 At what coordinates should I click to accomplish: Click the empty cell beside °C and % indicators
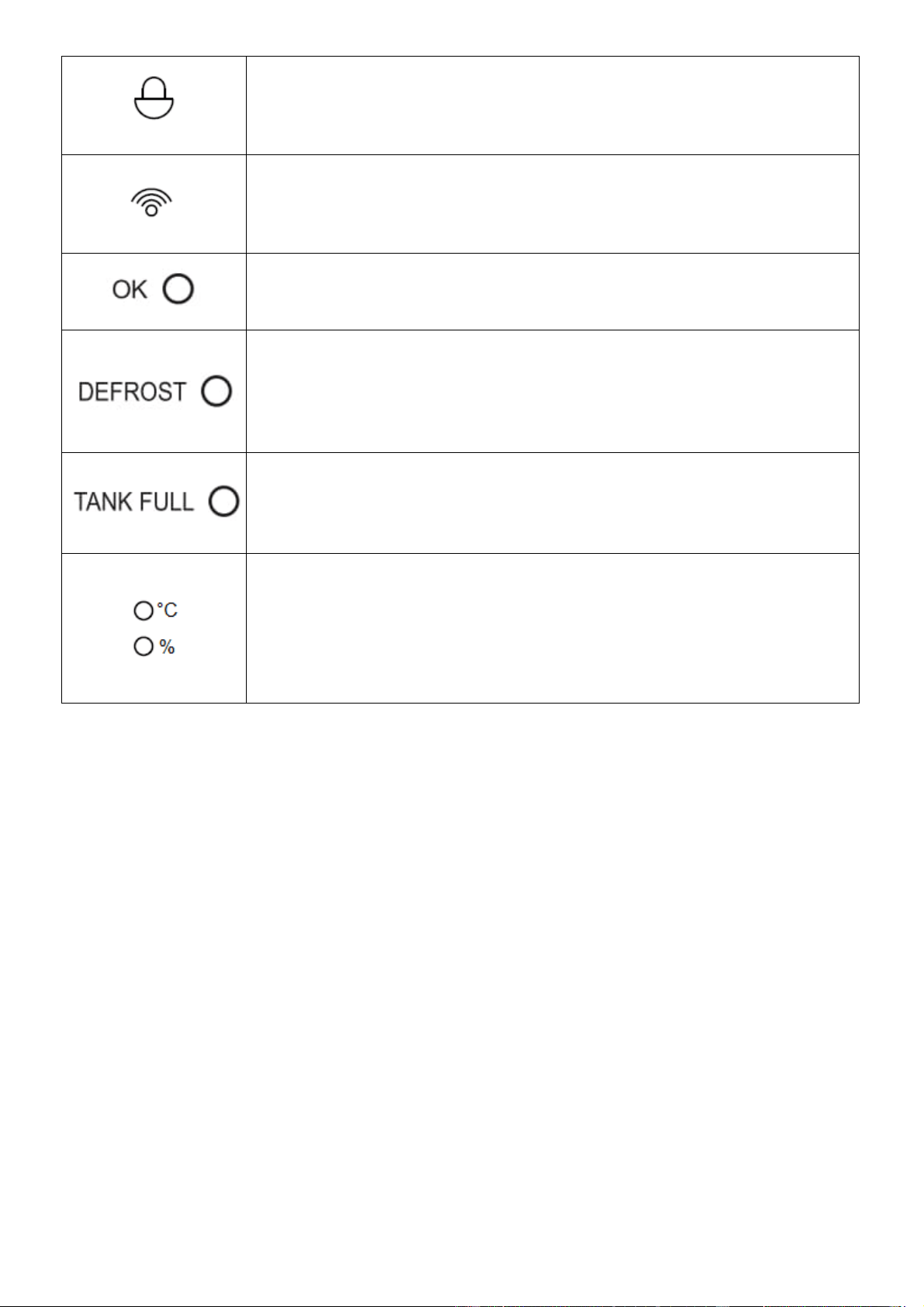tap(552, 628)
